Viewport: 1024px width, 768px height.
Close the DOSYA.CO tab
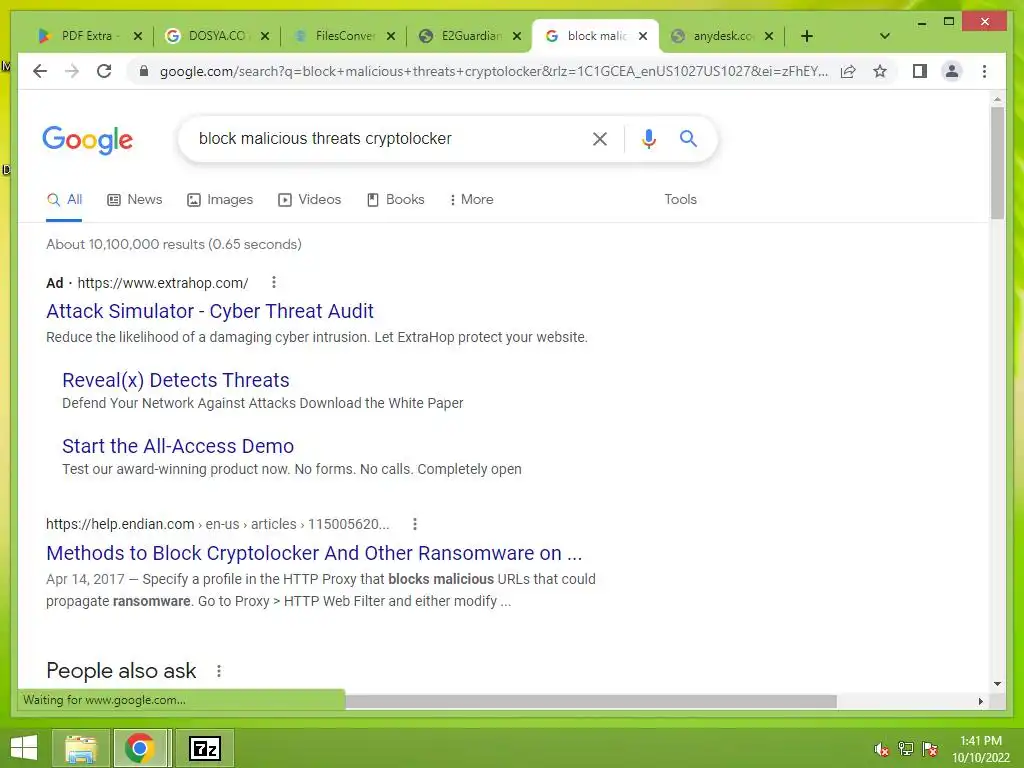pyautogui.click(x=264, y=36)
